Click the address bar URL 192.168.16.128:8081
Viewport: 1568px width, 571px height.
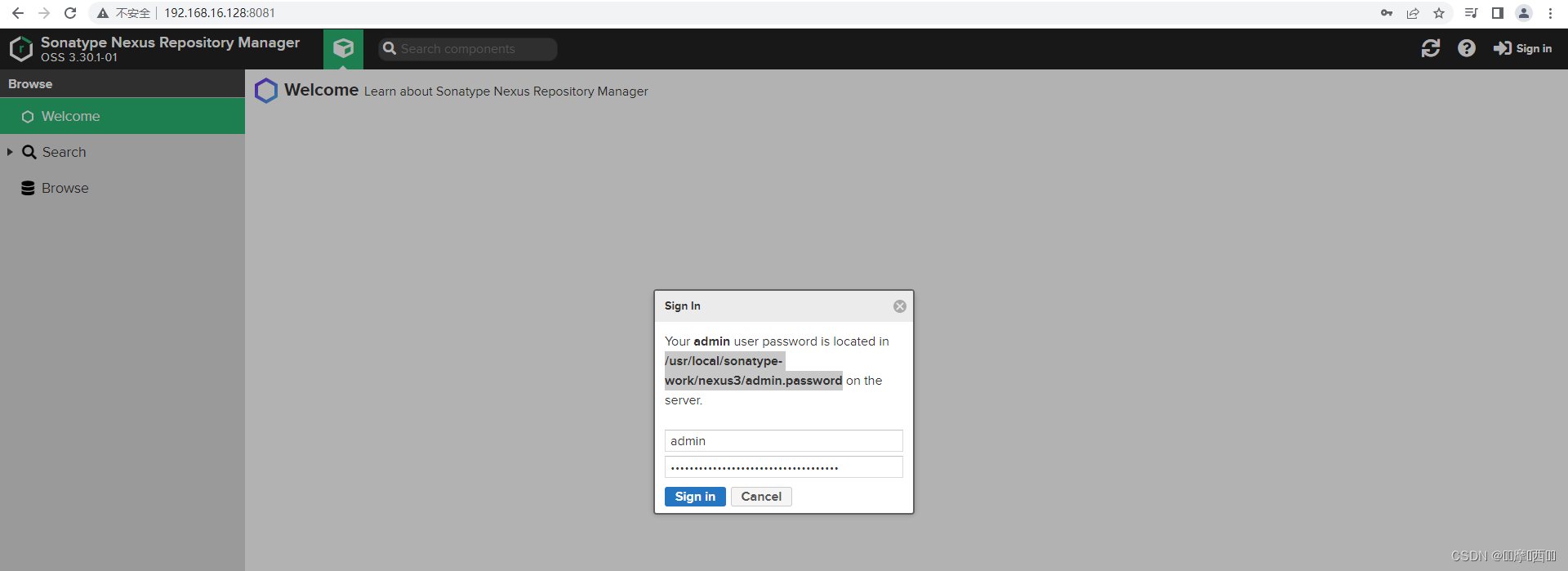tap(220, 13)
